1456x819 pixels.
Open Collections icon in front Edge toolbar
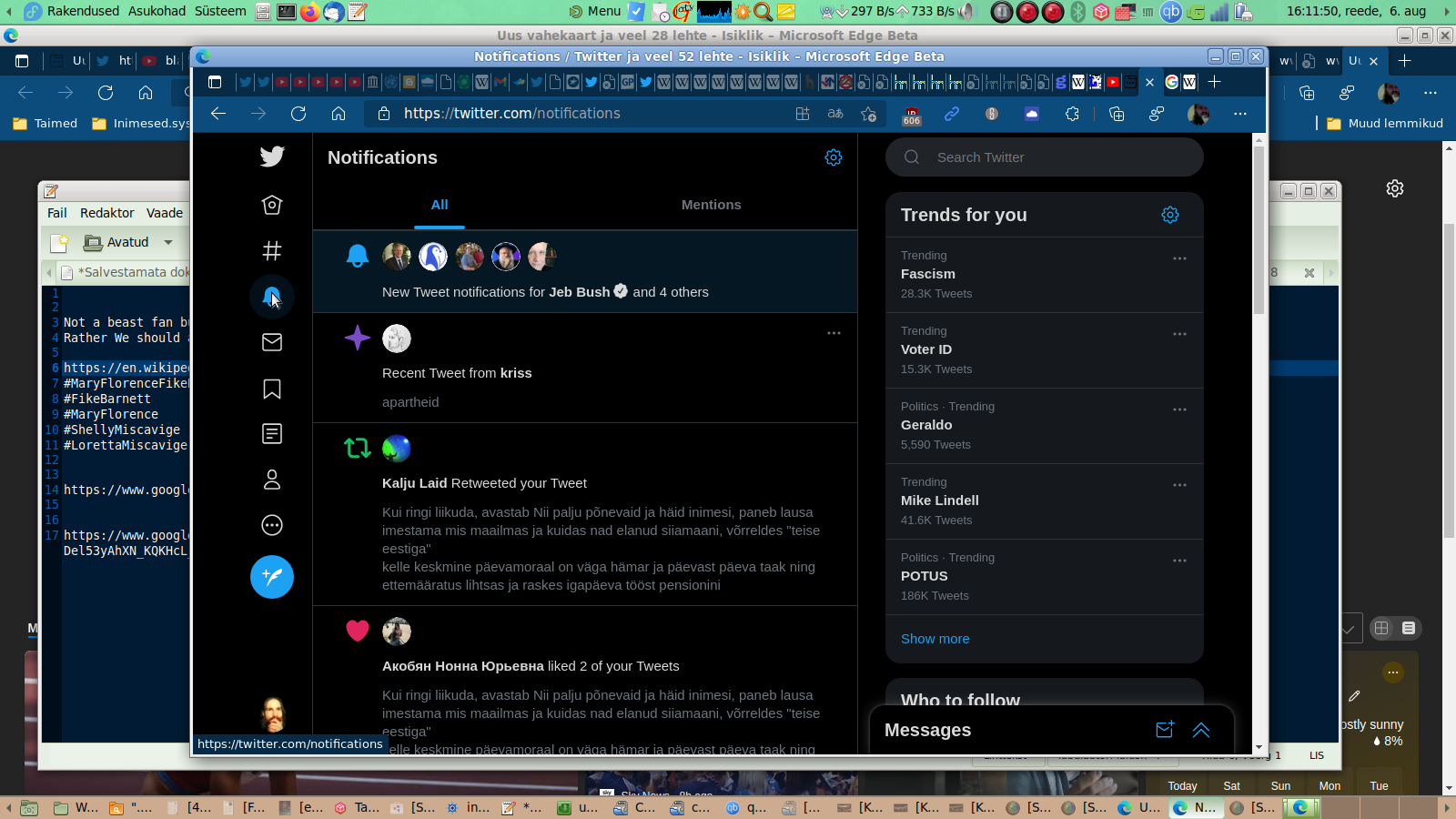[x=1117, y=114]
